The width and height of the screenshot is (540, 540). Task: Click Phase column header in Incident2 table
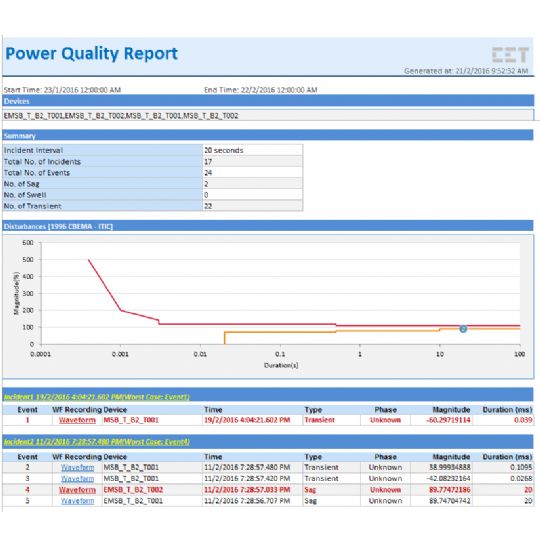(x=385, y=457)
